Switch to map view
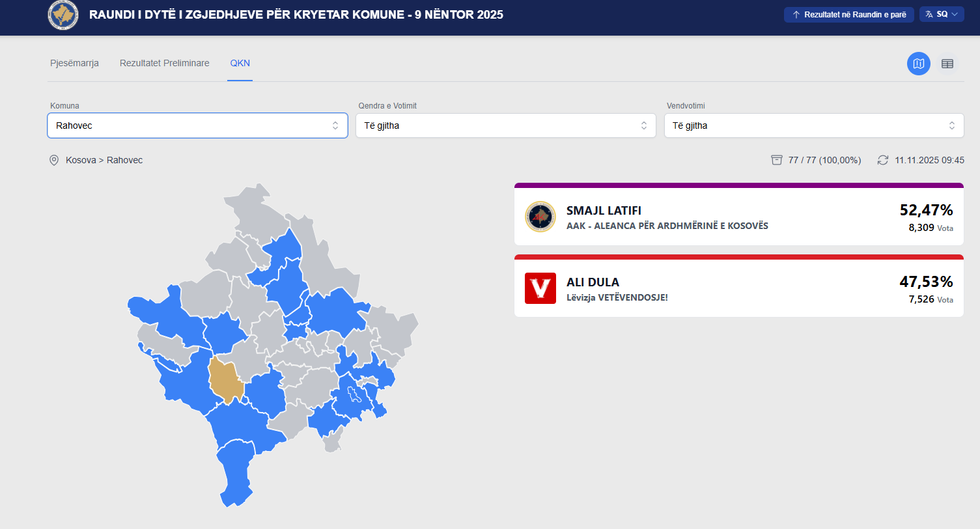This screenshot has width=980, height=529. coord(918,64)
